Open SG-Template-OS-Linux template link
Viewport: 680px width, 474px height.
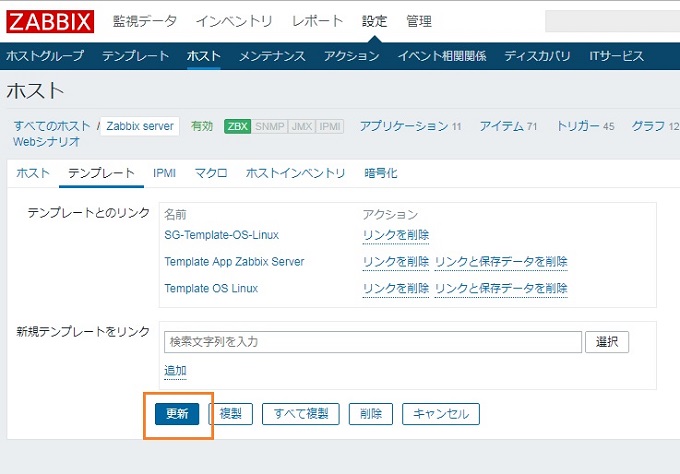pyautogui.click(x=222, y=235)
